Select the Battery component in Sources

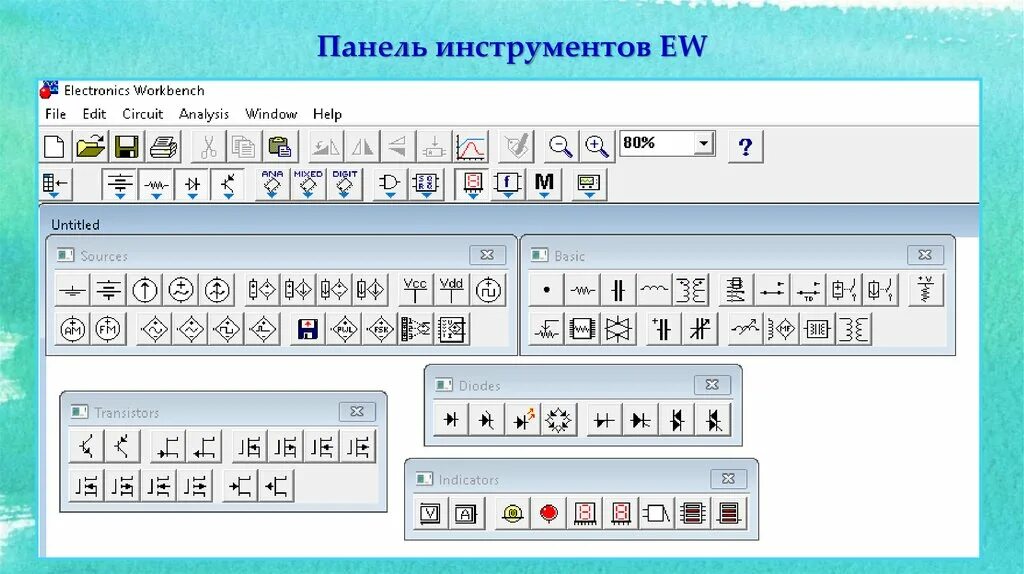coord(108,290)
